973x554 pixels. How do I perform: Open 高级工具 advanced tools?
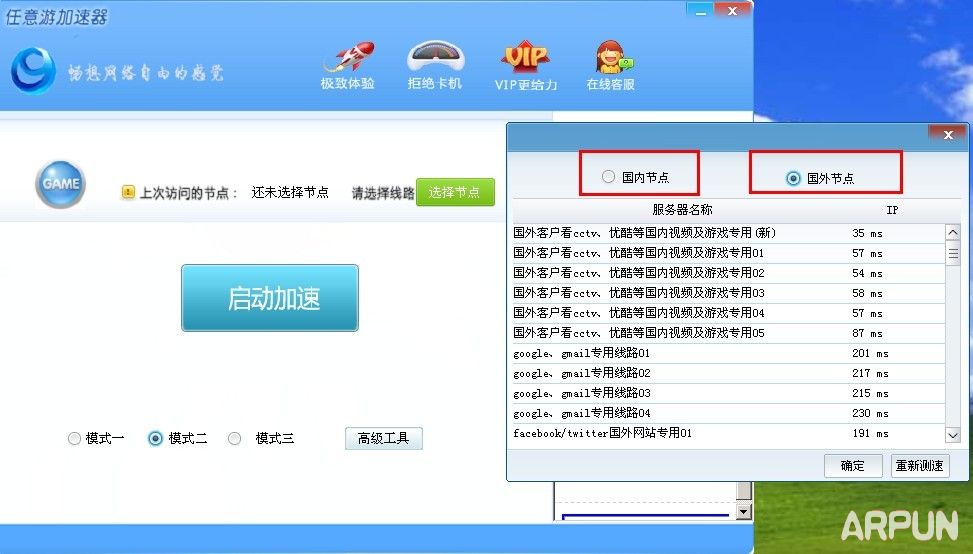(x=384, y=438)
